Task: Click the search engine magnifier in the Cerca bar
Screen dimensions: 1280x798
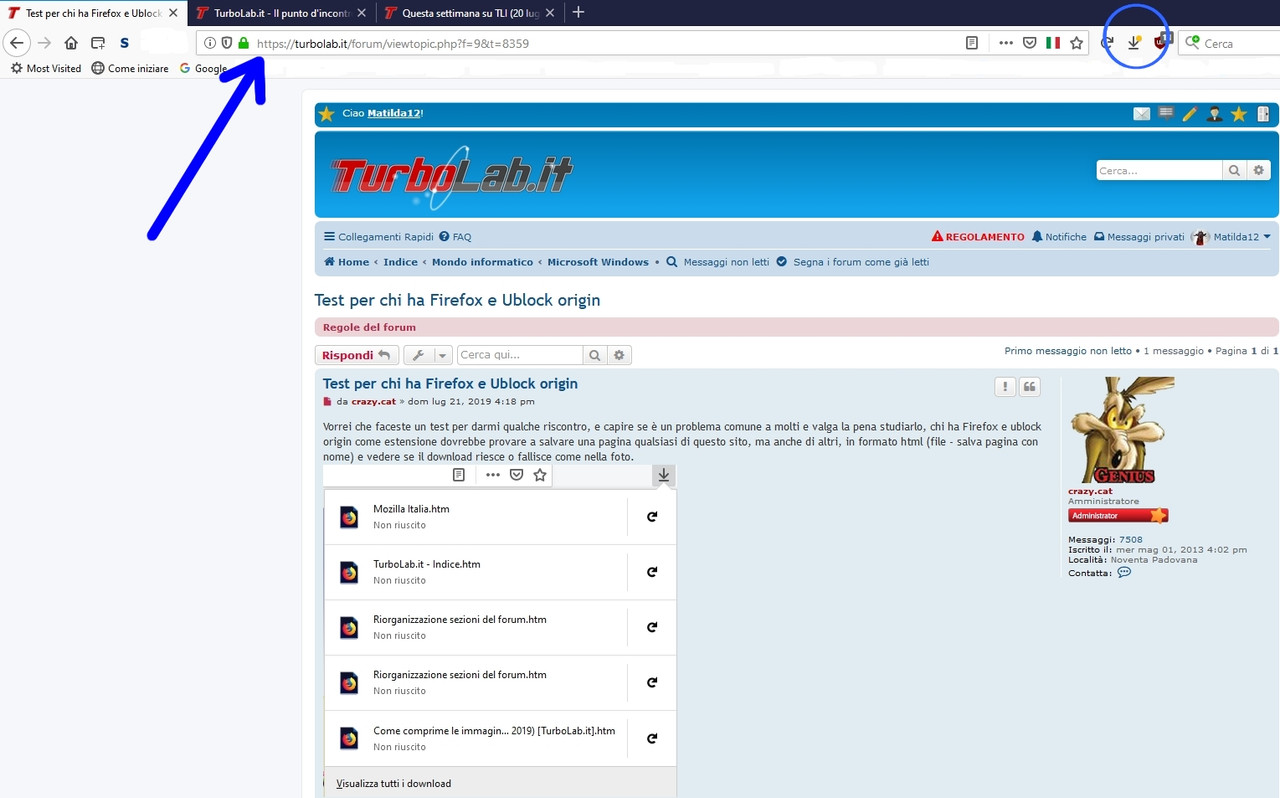Action: click(x=1192, y=43)
